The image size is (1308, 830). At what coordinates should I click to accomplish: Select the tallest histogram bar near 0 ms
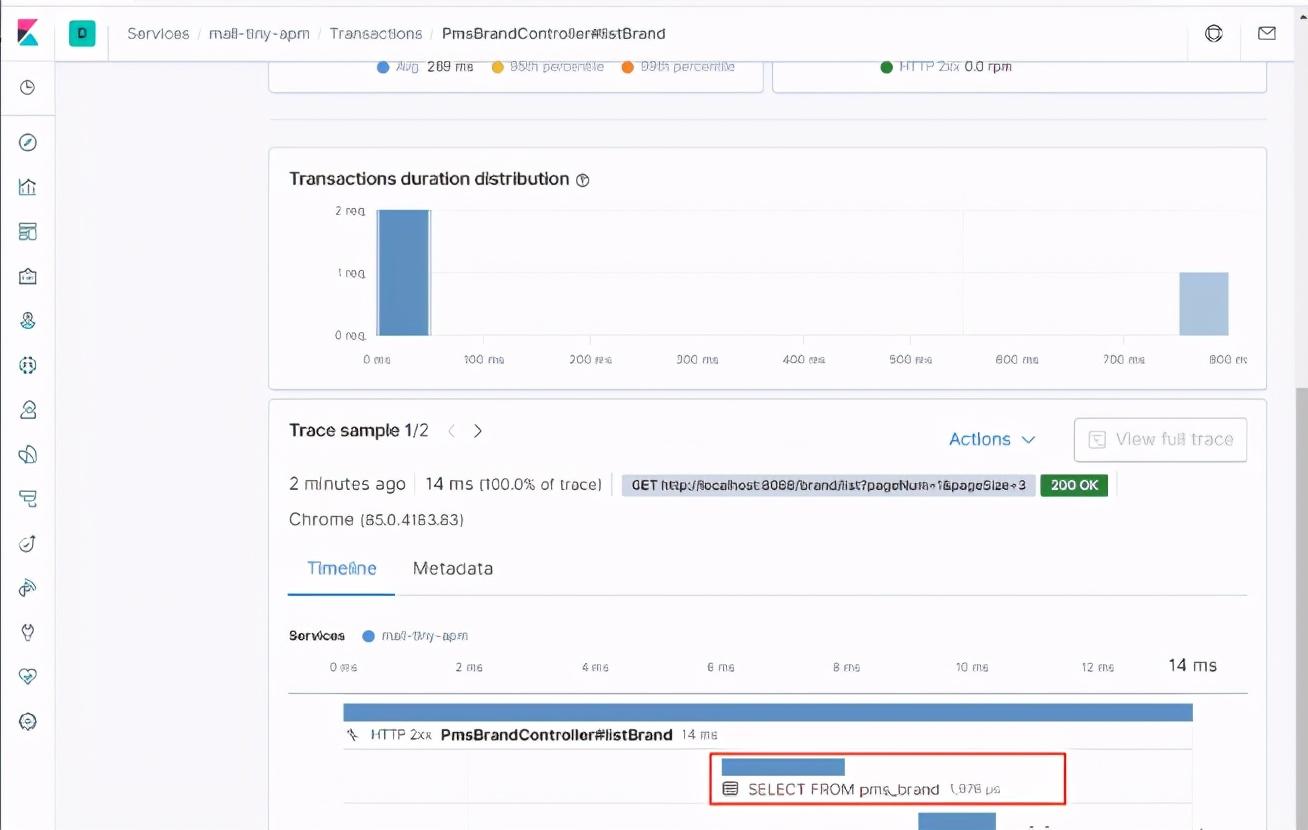point(403,273)
